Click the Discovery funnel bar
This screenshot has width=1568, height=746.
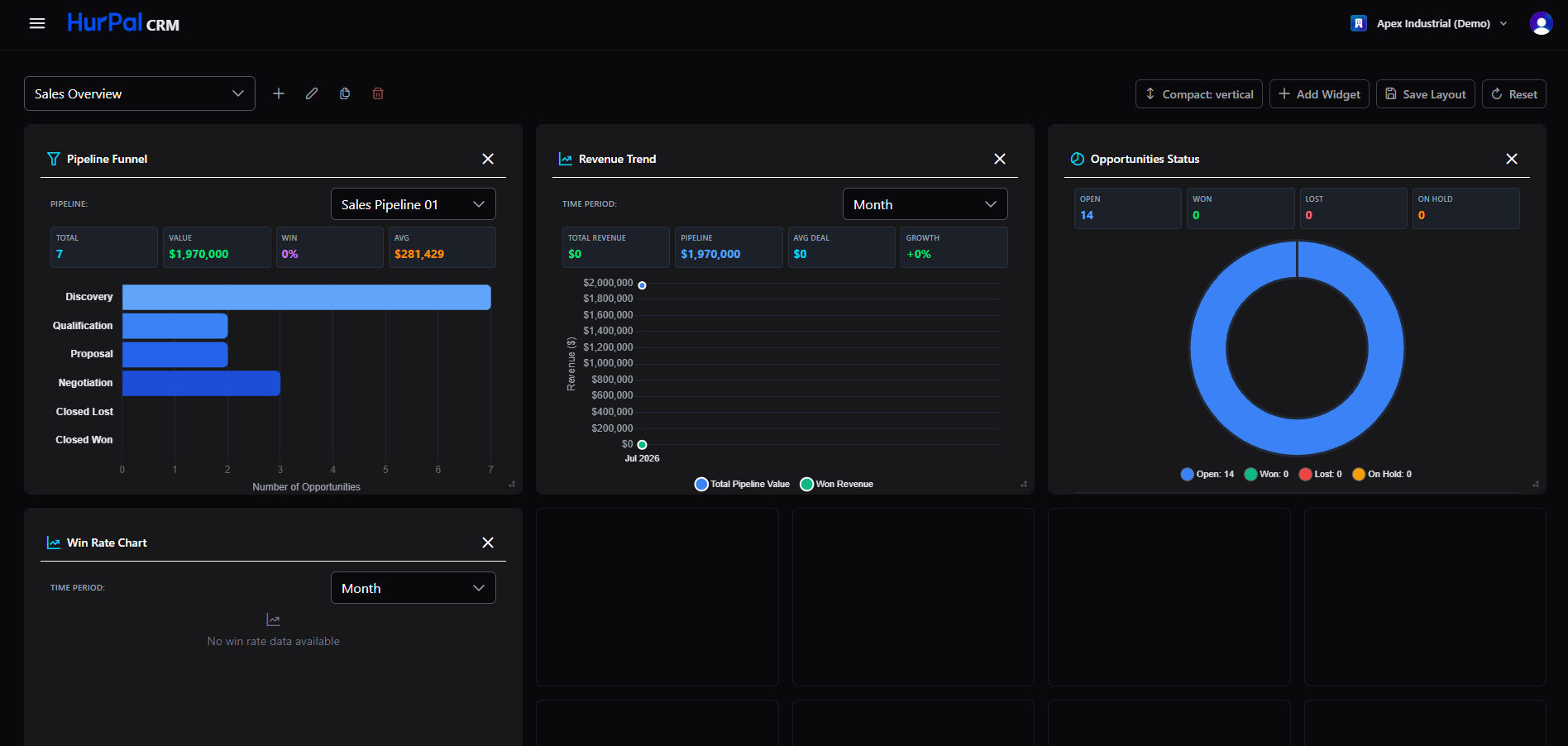(307, 297)
